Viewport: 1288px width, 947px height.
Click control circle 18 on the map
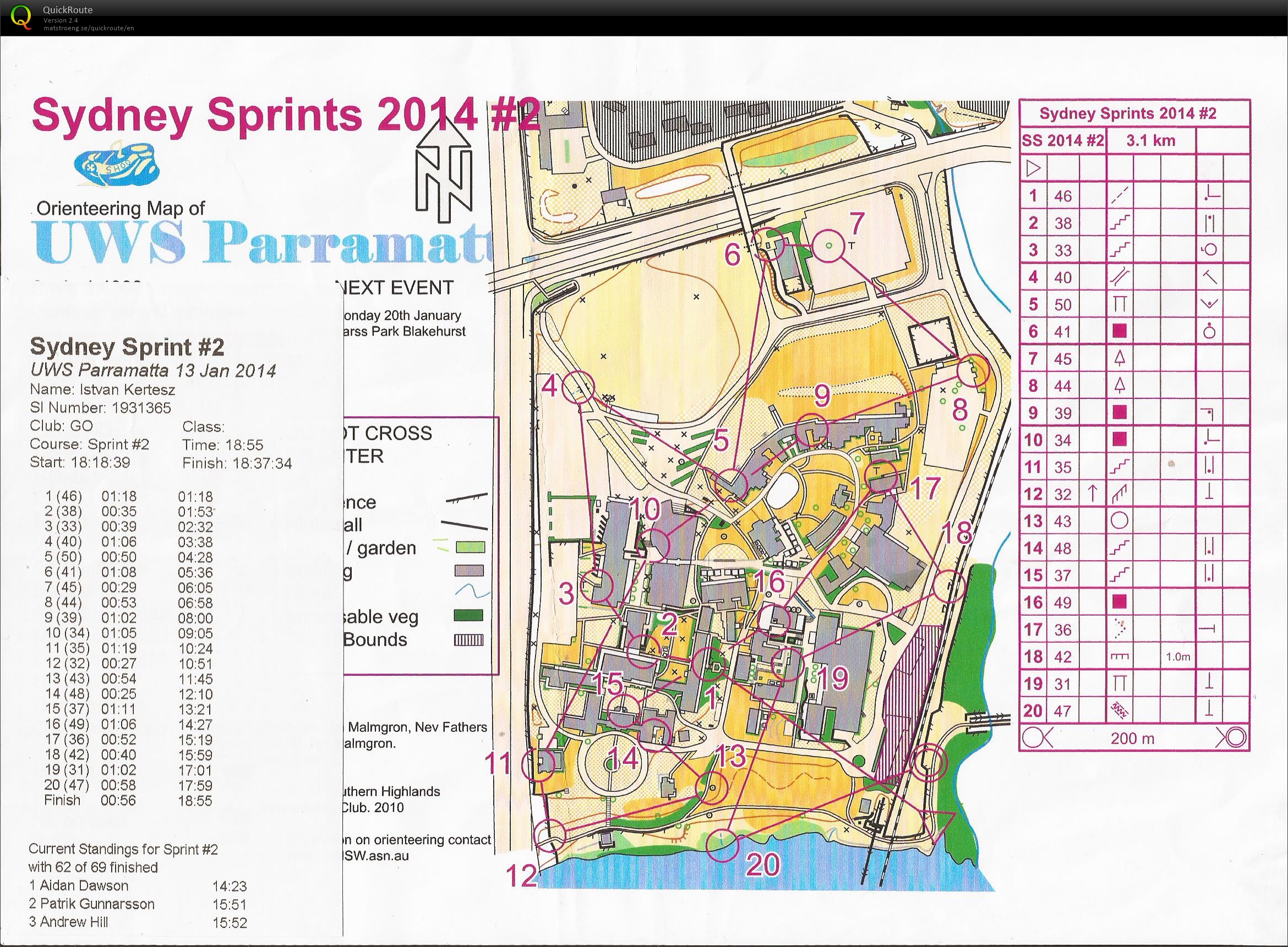(949, 587)
